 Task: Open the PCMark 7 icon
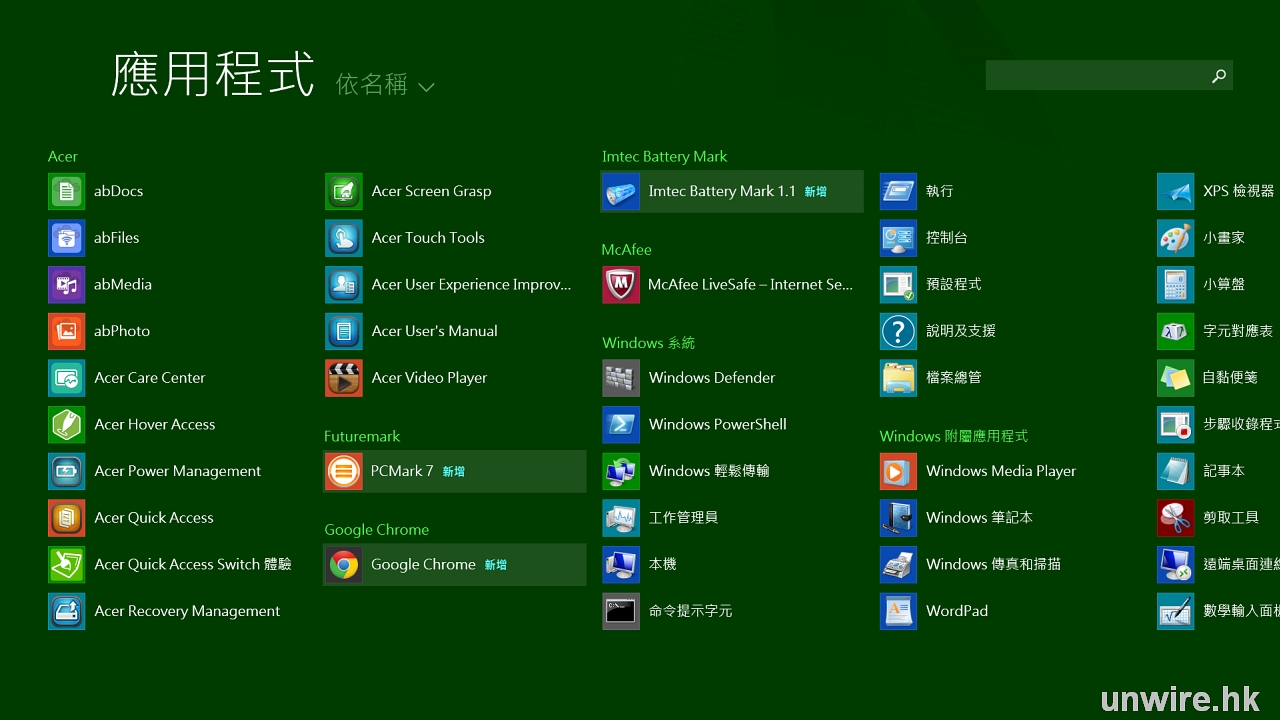pyautogui.click(x=344, y=471)
